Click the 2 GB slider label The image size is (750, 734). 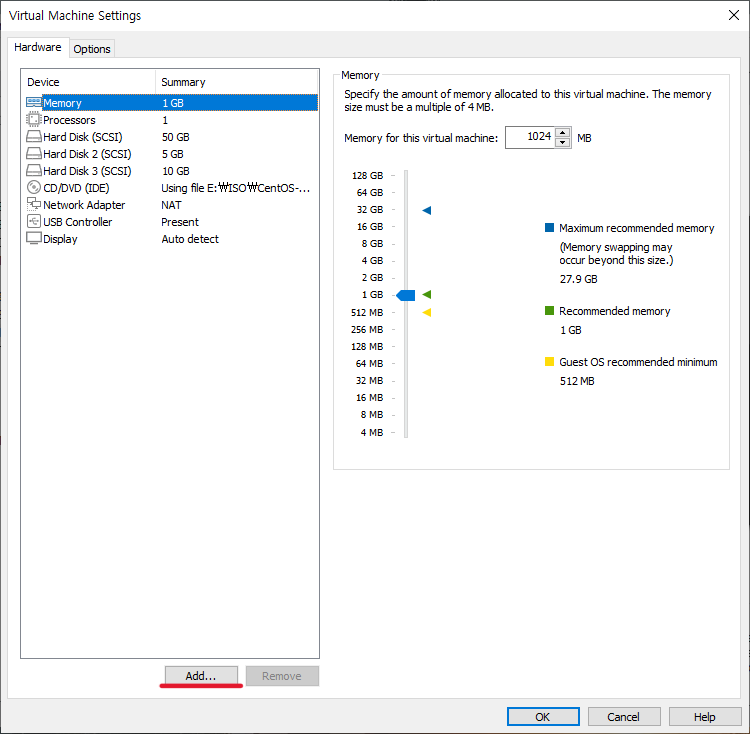372,277
